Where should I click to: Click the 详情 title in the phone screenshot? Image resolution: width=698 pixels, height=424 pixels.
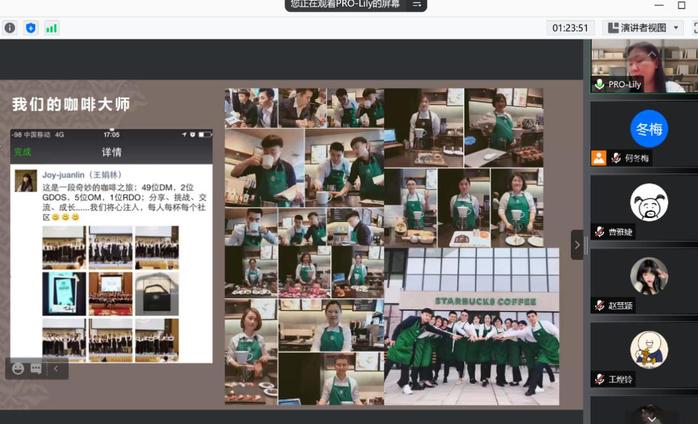click(112, 152)
